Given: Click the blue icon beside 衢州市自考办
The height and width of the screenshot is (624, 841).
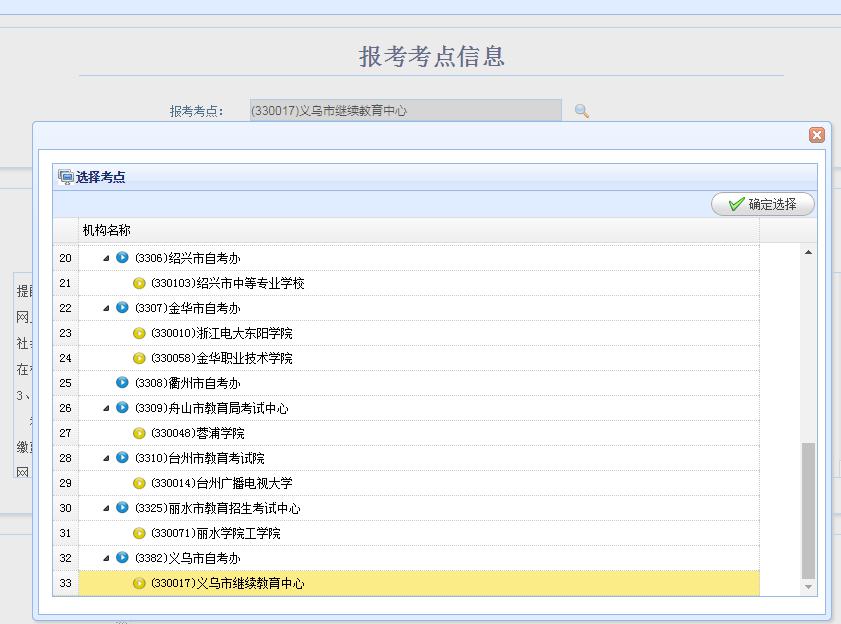Looking at the screenshot, I should [122, 383].
